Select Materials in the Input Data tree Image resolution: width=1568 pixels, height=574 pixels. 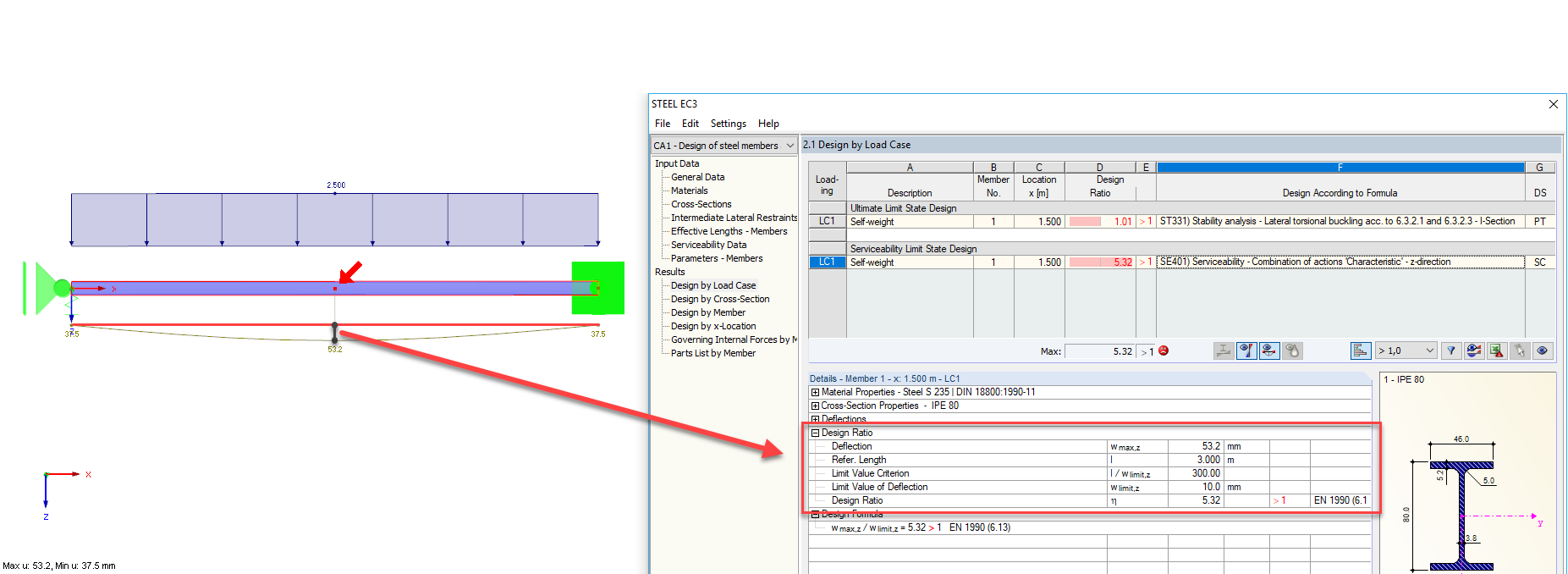point(689,190)
